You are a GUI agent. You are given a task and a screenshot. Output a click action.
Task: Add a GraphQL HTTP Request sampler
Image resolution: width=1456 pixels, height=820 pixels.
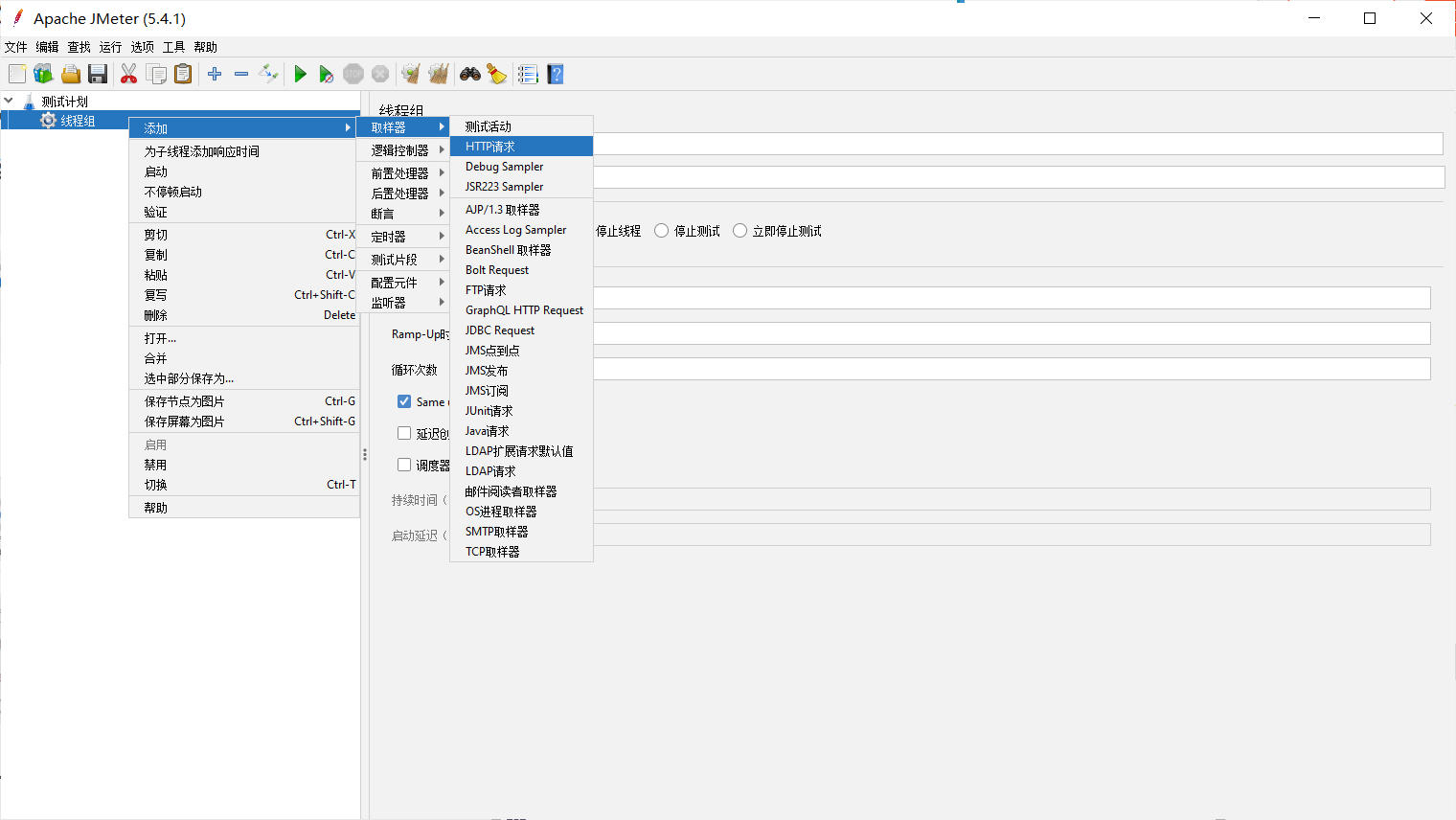[x=521, y=310]
